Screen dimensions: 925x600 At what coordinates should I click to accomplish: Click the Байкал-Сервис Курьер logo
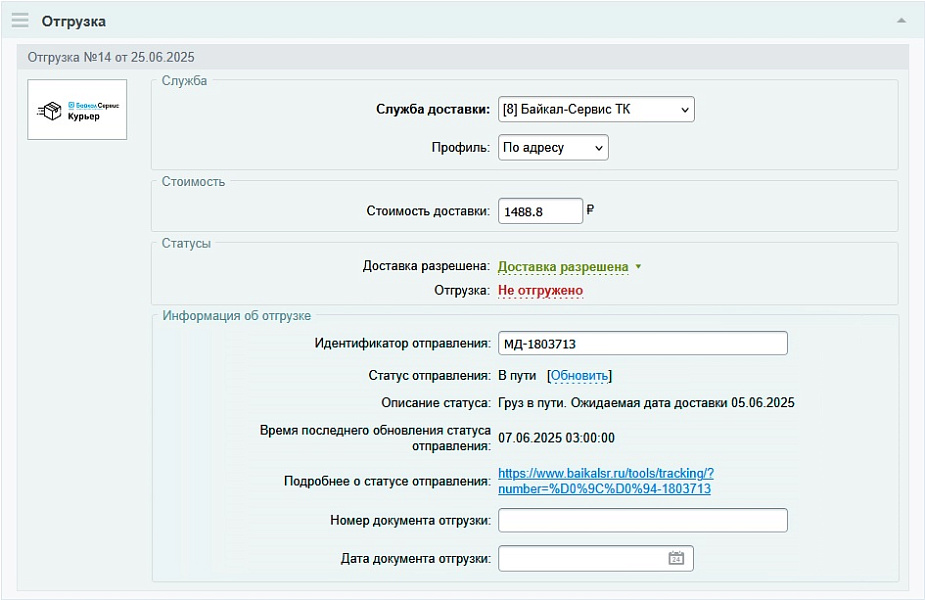(77, 109)
